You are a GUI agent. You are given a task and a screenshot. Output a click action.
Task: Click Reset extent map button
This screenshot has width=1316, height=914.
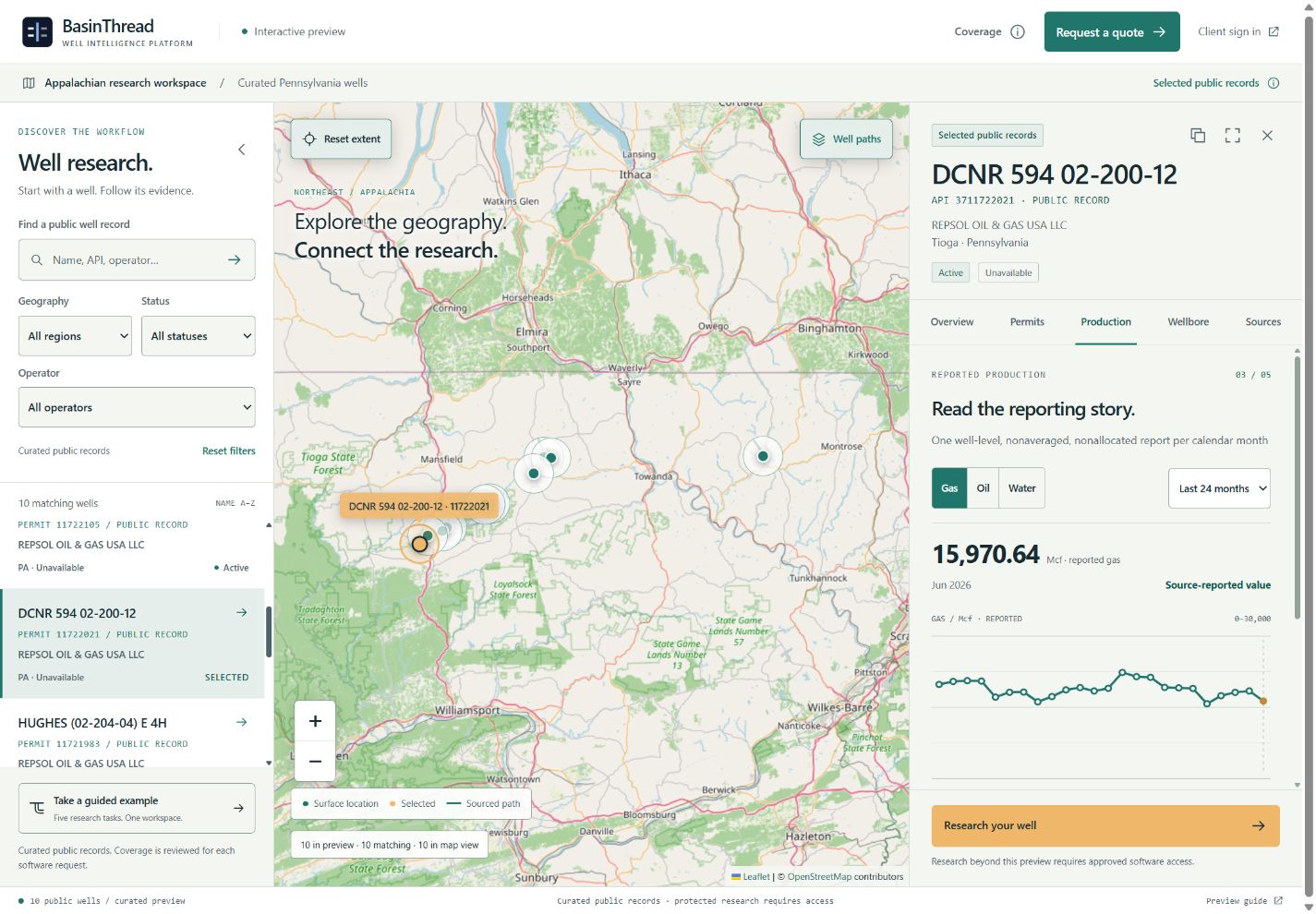tap(341, 139)
